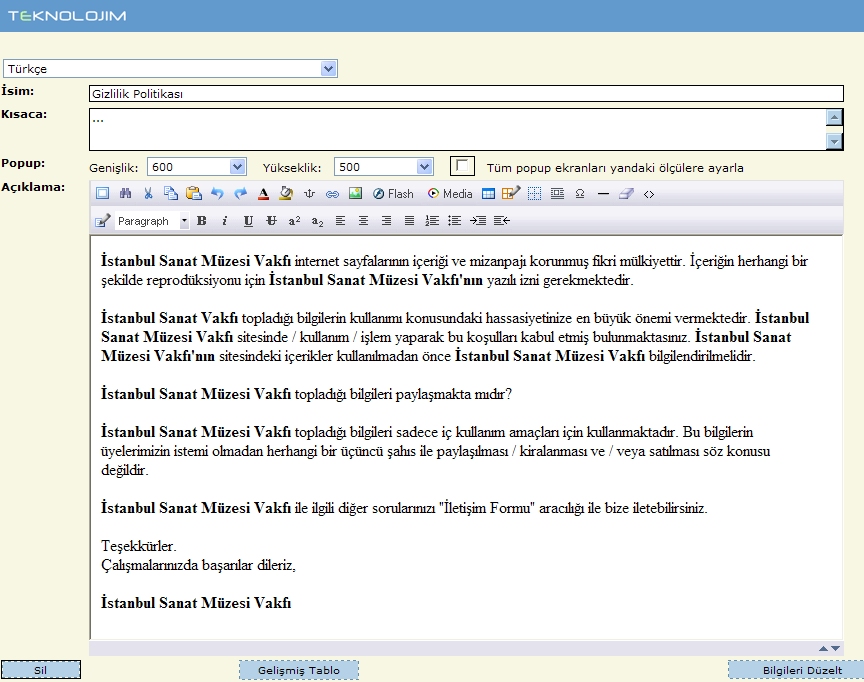Screen dimensions: 864x682
Task: Switch to HTML source view
Action: [649, 193]
